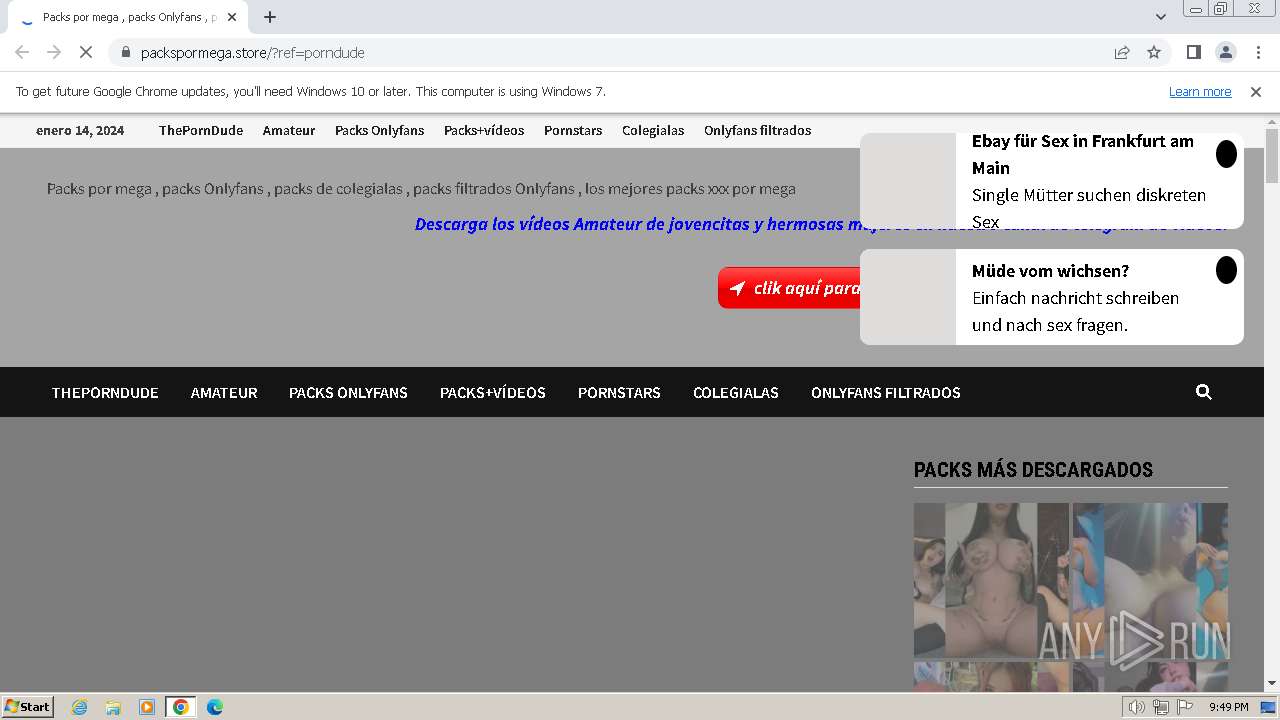Viewport: 1280px width, 720px height.
Task: Open the website search magnifier icon
Action: 1203,392
